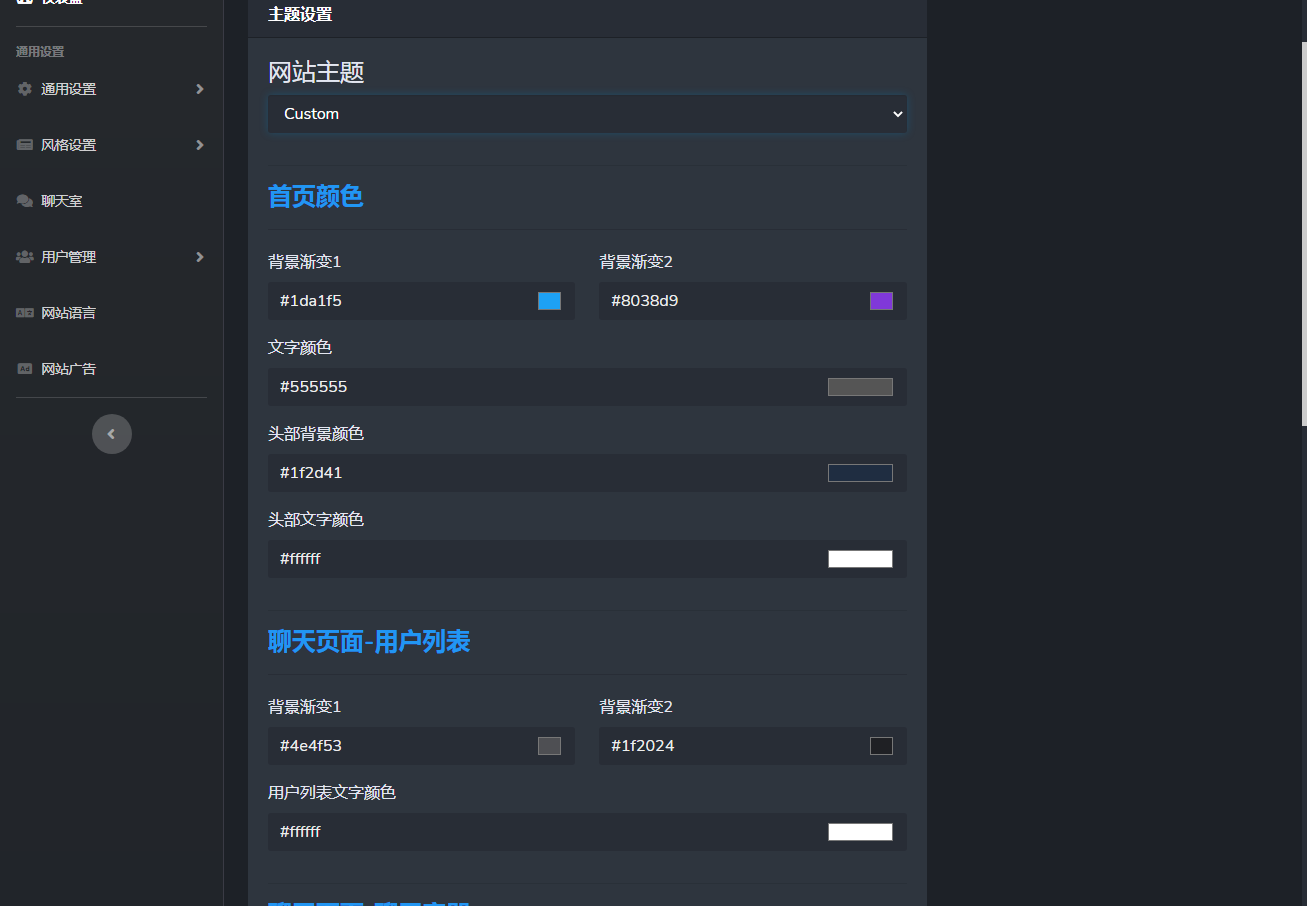Open the 网站语言 menu item
Viewport: 1307px width, 906px height.
point(68,313)
